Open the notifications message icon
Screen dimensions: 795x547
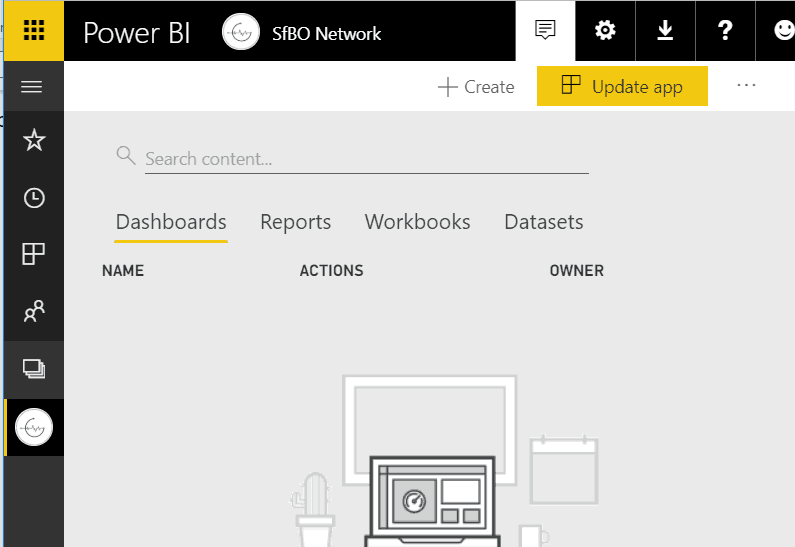click(x=545, y=31)
